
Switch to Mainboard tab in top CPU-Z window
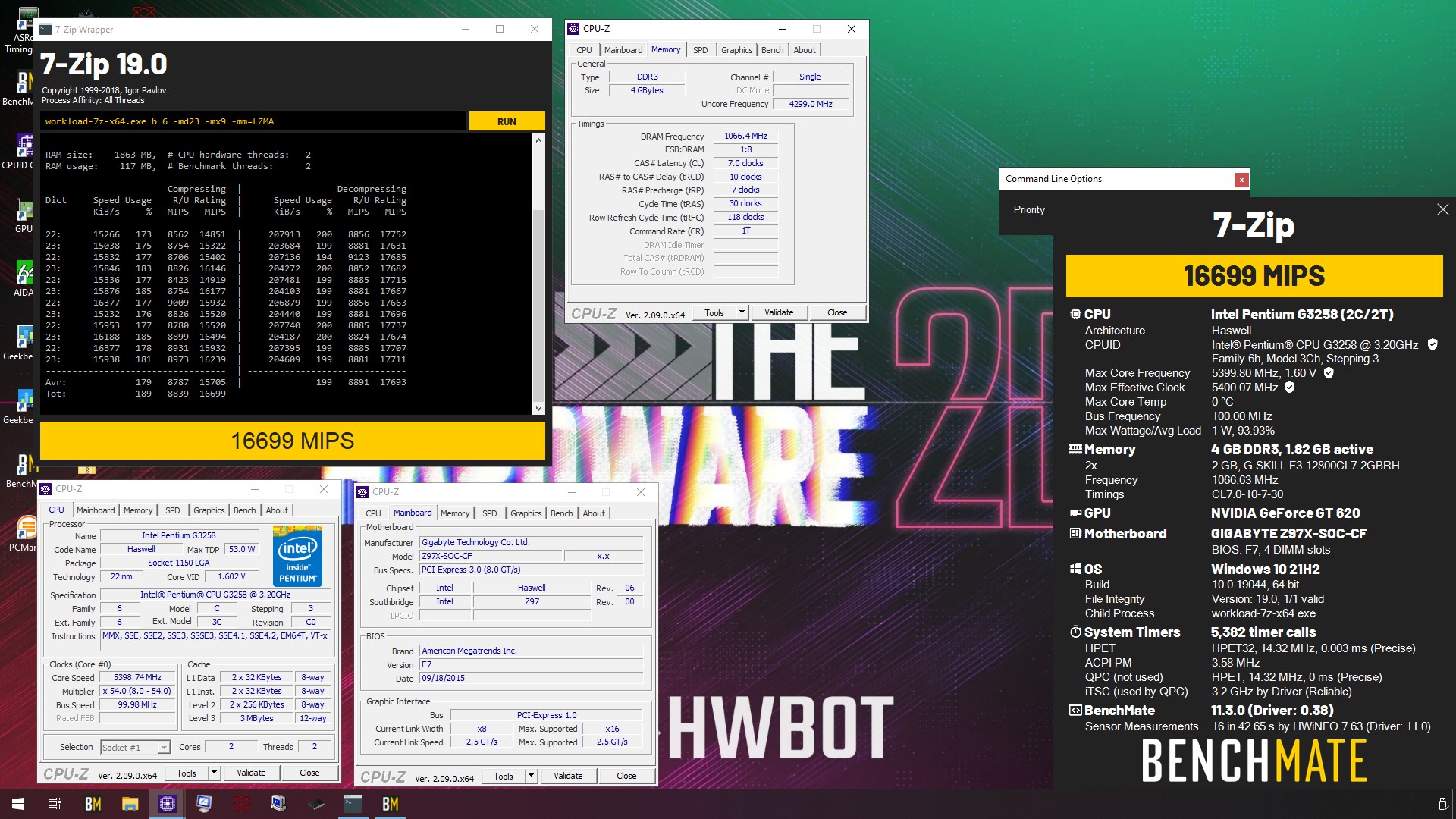click(623, 50)
